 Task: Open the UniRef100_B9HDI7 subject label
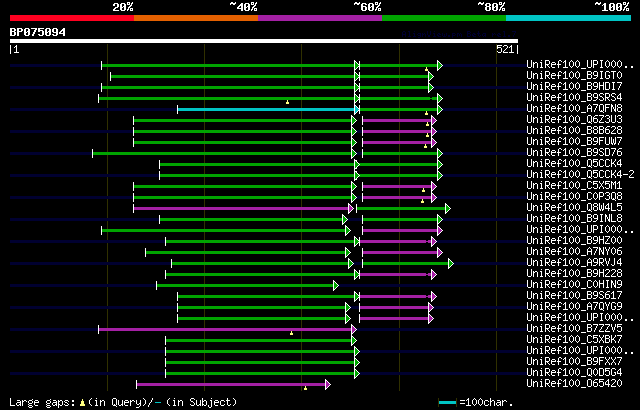tap(574, 86)
